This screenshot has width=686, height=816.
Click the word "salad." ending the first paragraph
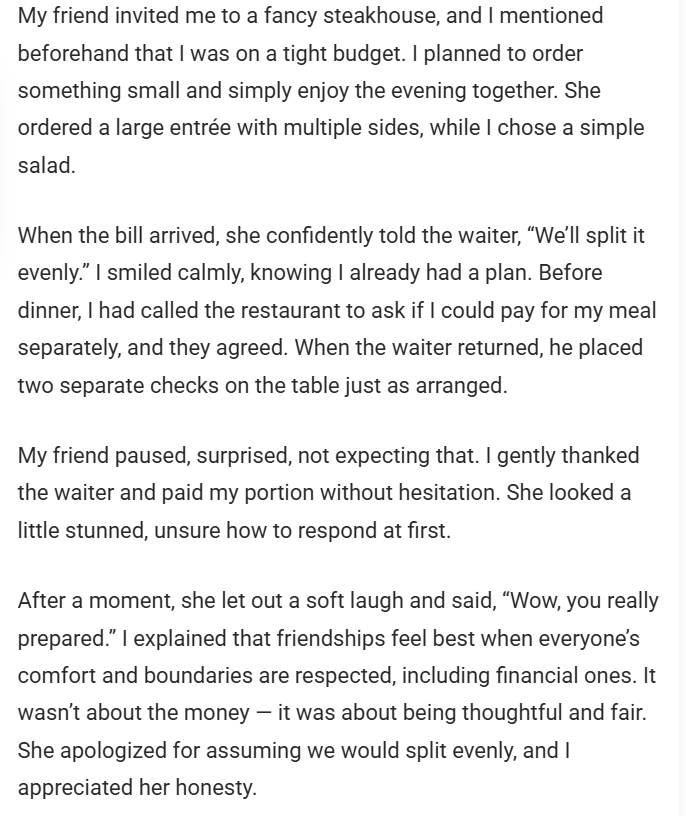click(x=47, y=165)
